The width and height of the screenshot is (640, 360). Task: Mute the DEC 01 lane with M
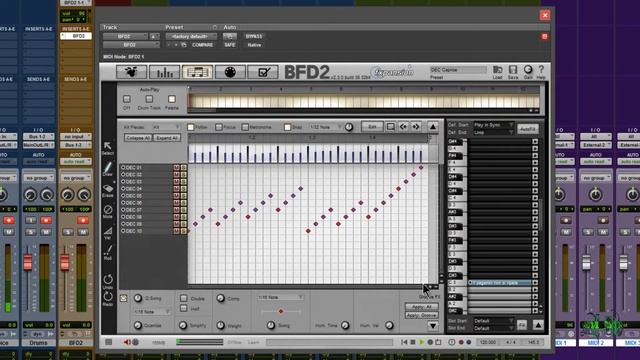(176, 168)
